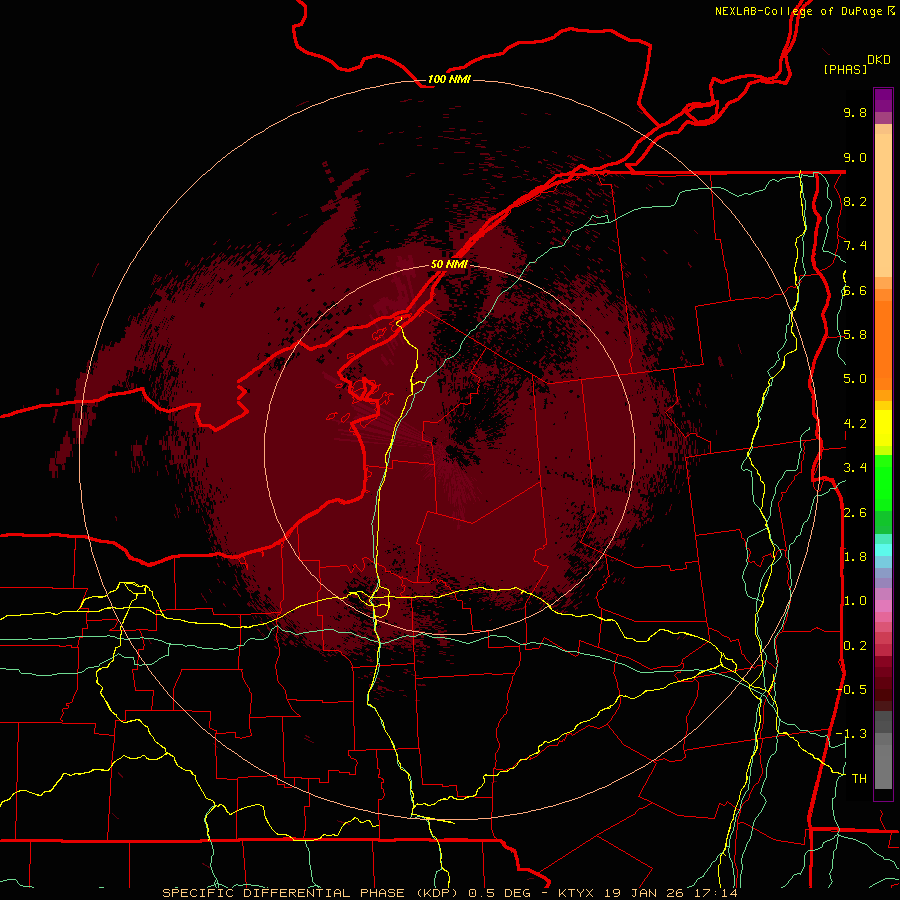Select the 5.8 value on the scale
900x900 pixels.
click(855, 335)
